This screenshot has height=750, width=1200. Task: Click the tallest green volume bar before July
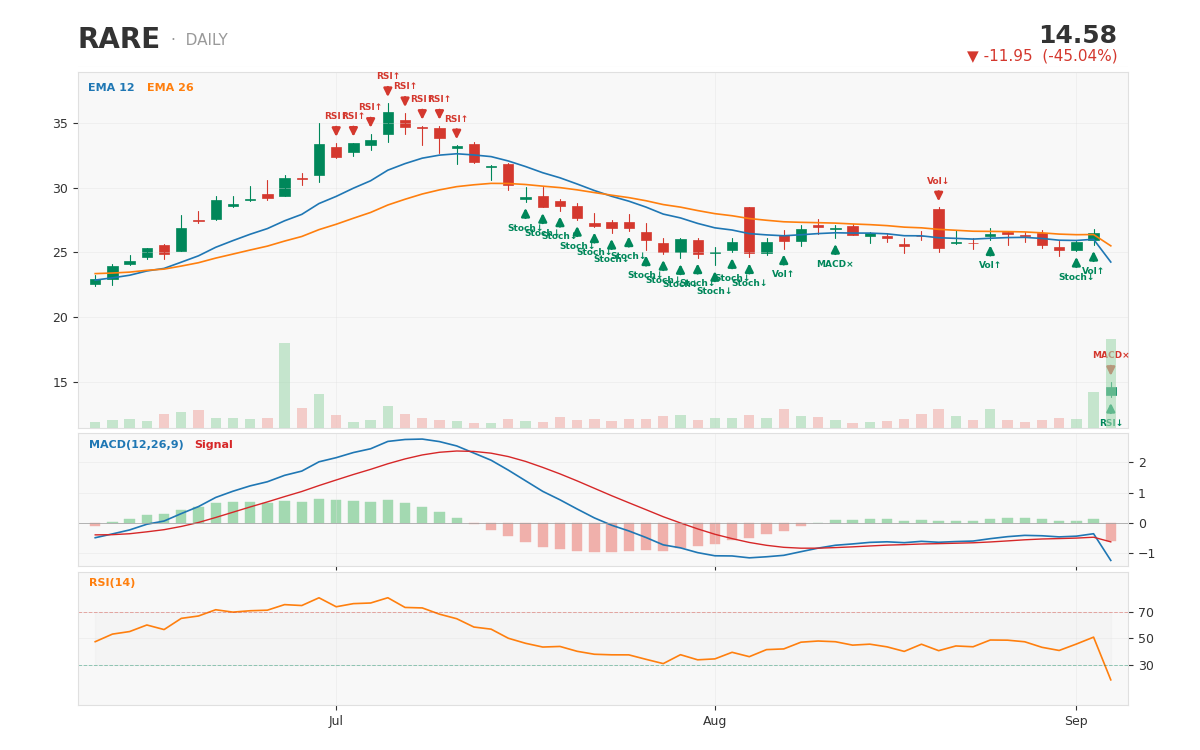(x=285, y=385)
